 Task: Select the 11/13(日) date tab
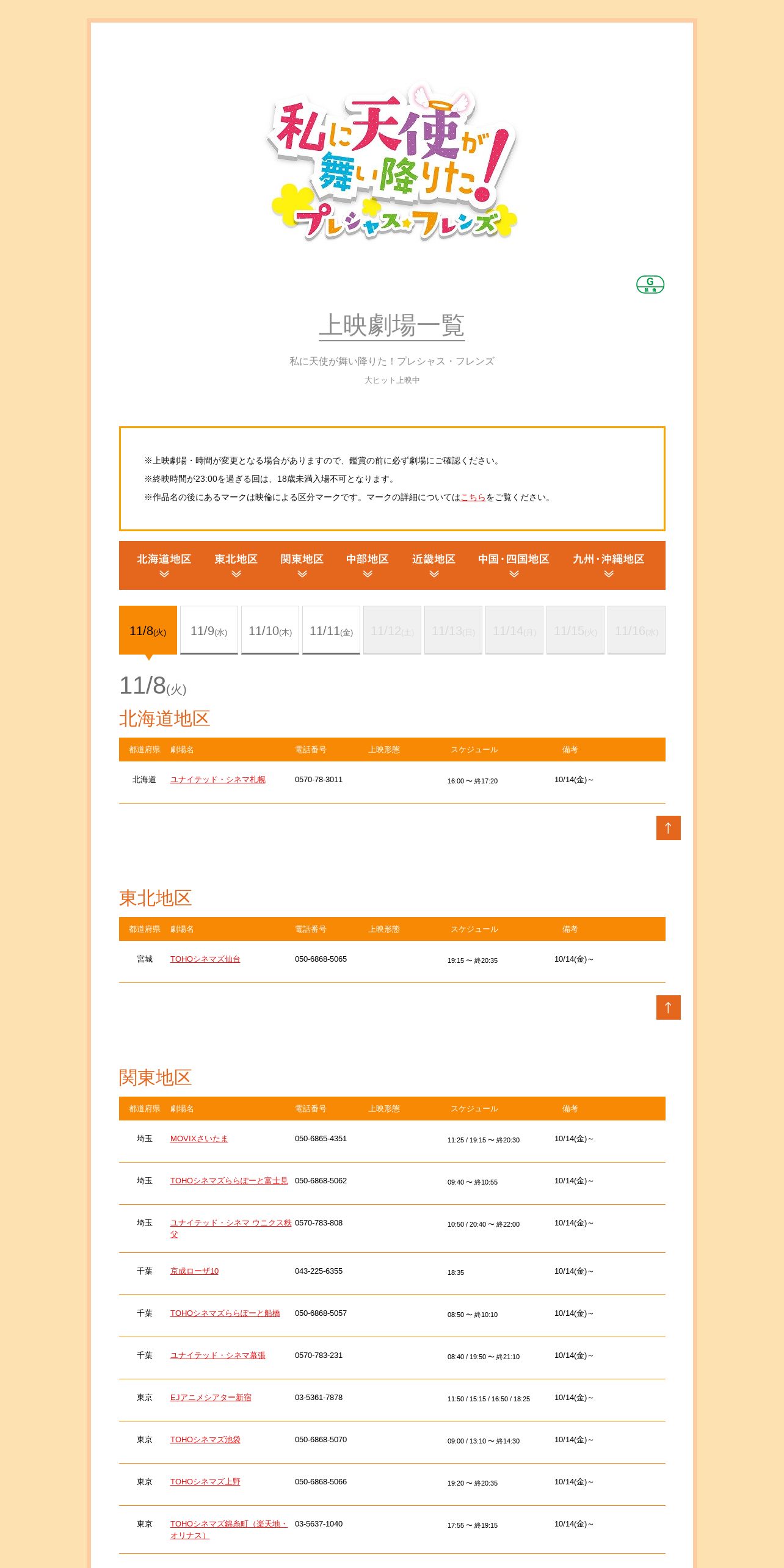(453, 630)
